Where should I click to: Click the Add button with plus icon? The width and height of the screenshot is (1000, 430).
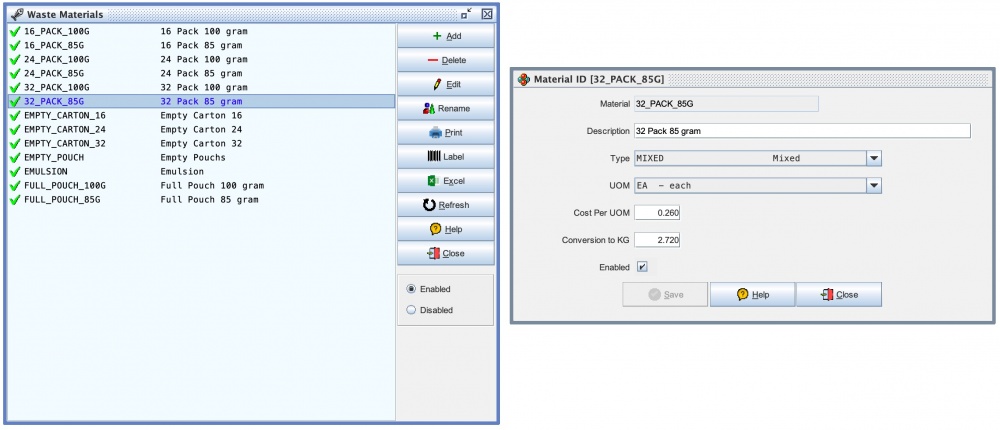(445, 36)
